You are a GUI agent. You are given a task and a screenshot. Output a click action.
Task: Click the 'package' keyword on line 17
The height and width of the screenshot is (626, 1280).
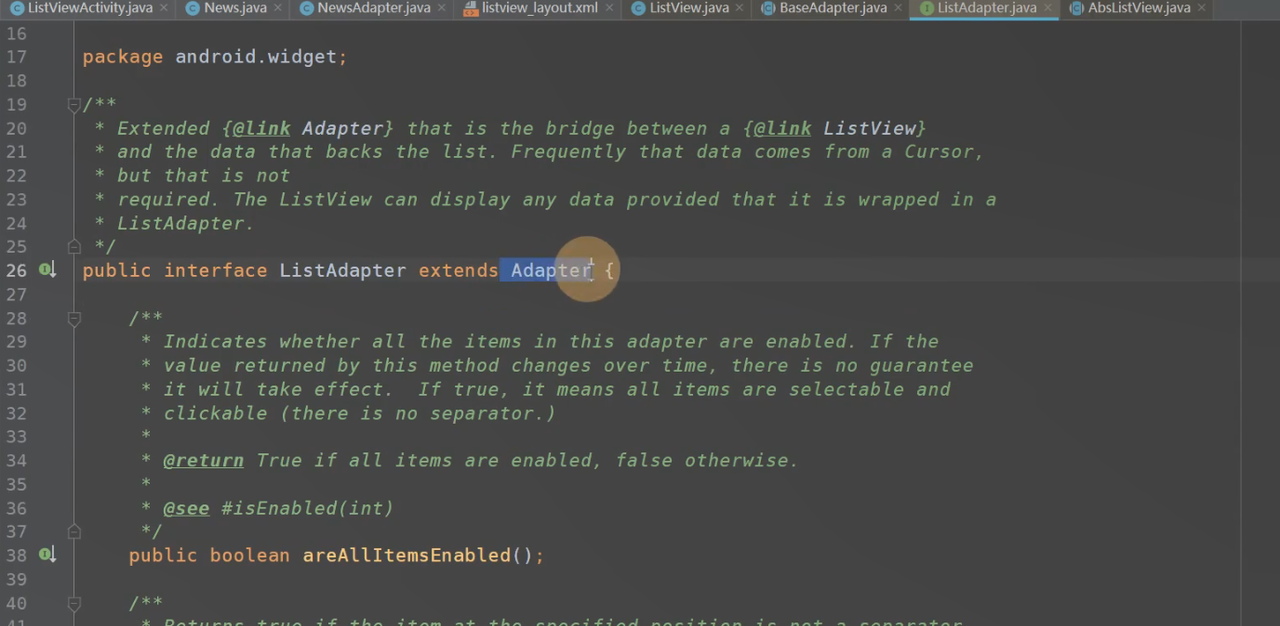[123, 57]
